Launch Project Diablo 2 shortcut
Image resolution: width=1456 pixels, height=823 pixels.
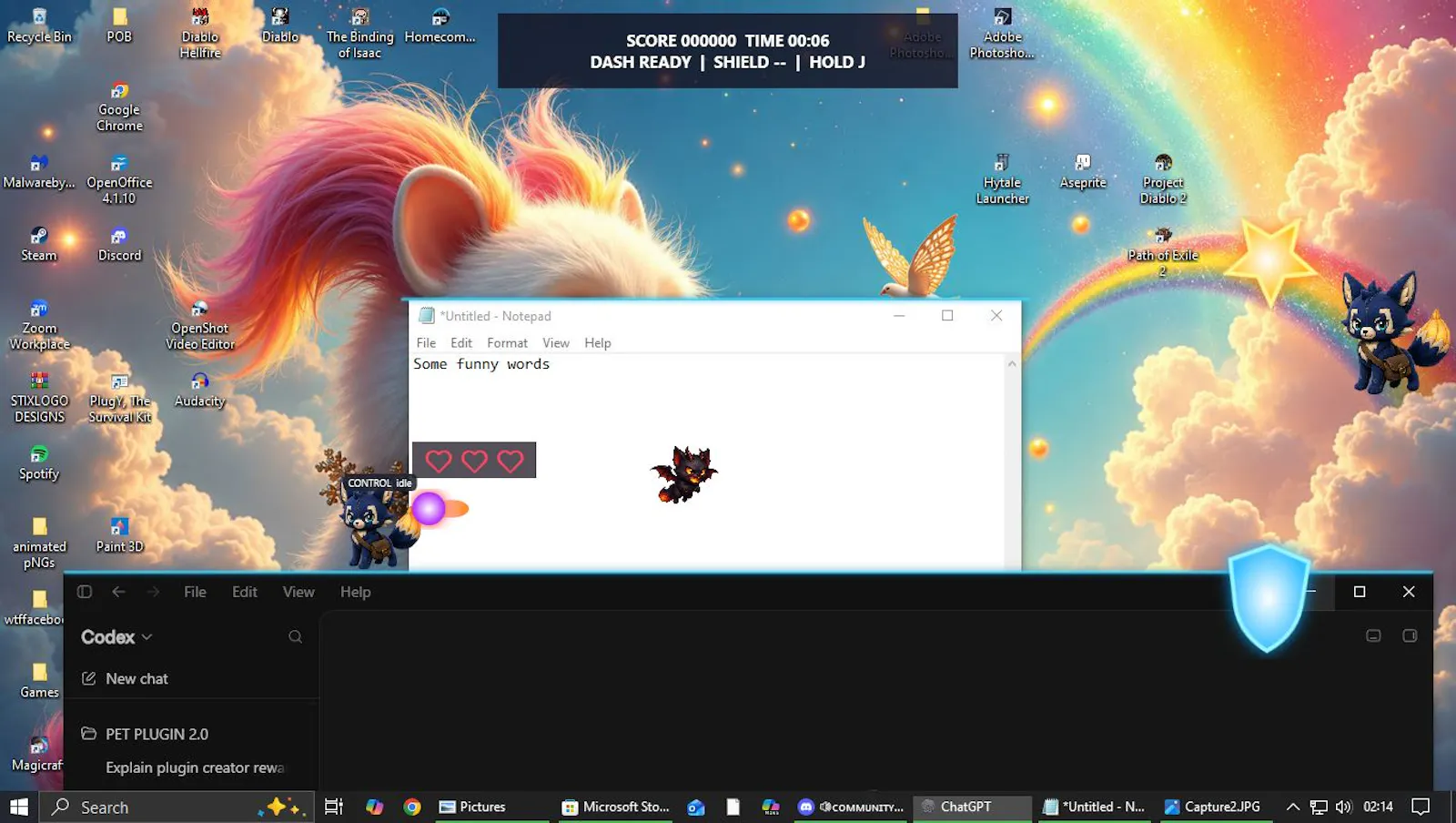[x=1163, y=179]
